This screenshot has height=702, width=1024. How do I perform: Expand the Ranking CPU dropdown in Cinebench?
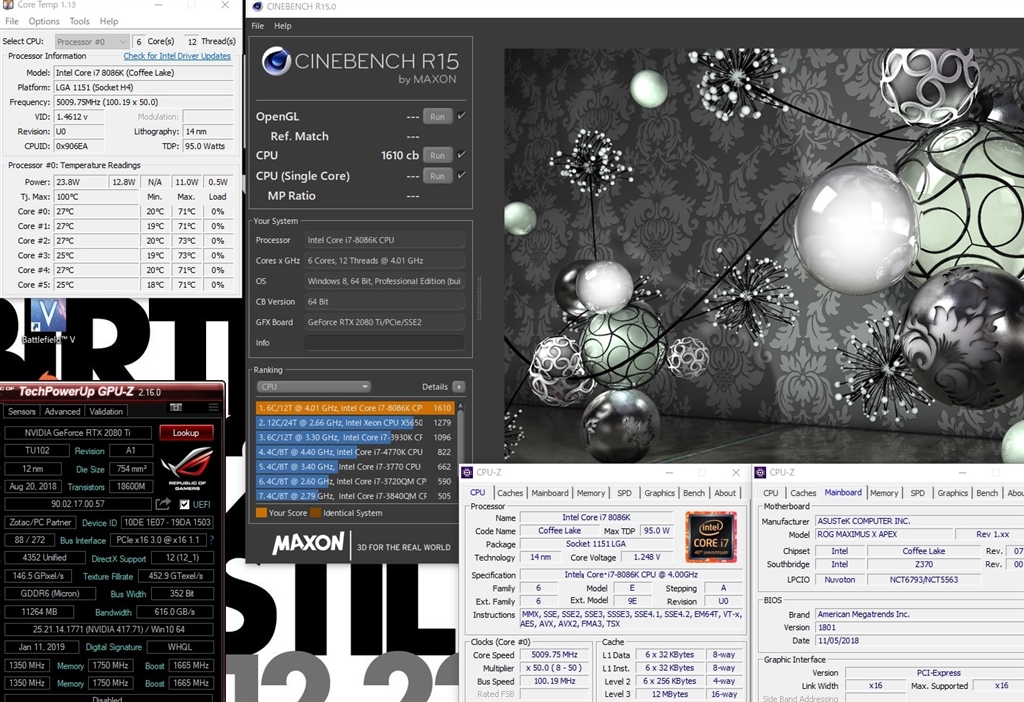[313, 386]
